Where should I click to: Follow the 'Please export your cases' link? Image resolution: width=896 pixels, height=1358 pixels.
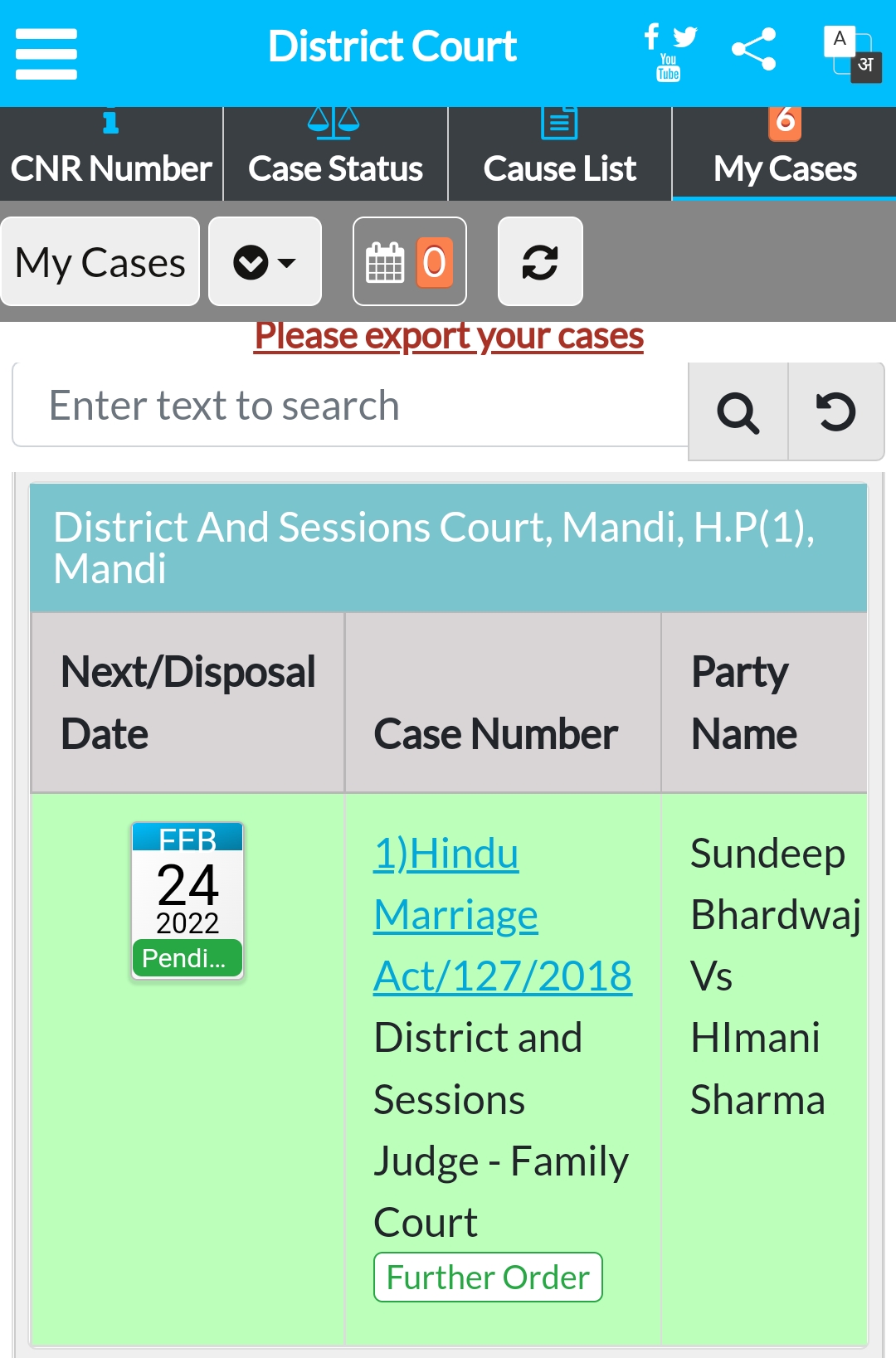tap(449, 336)
